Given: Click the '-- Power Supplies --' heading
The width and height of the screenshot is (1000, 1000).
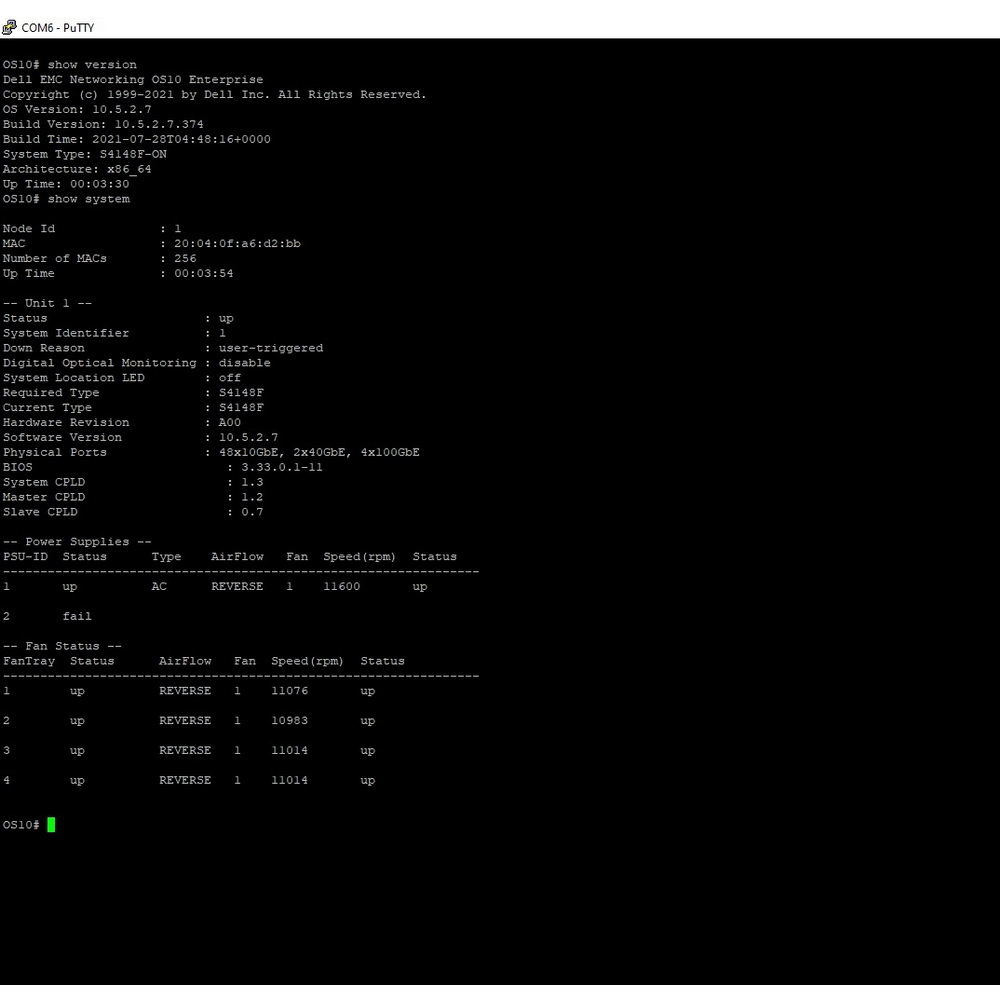Looking at the screenshot, I should 77,542.
